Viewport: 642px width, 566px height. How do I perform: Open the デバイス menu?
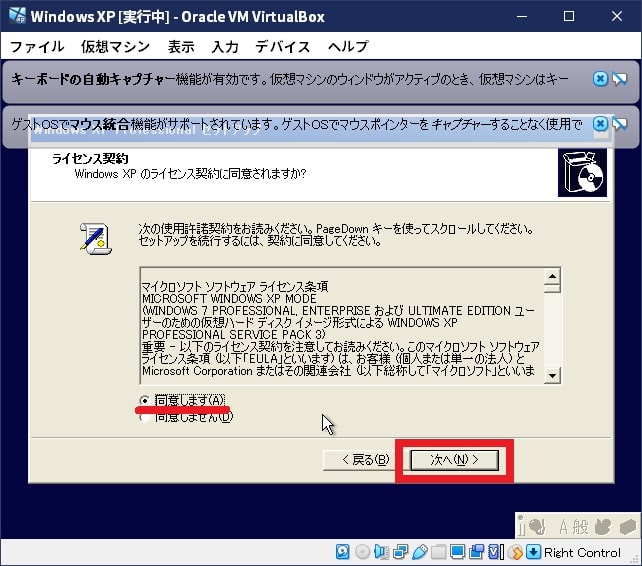(283, 46)
